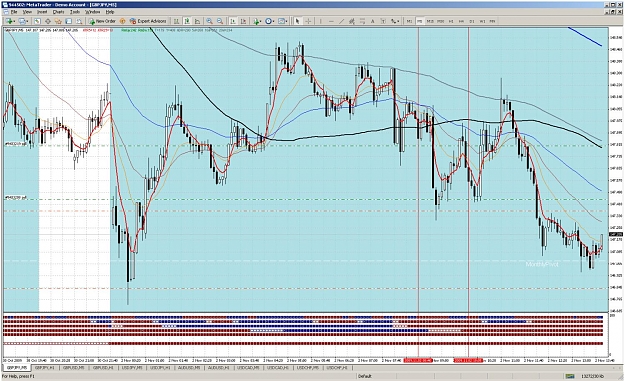Select the Crosshair tool
The width and height of the screenshot is (625, 381).
pyautogui.click(x=308, y=21)
